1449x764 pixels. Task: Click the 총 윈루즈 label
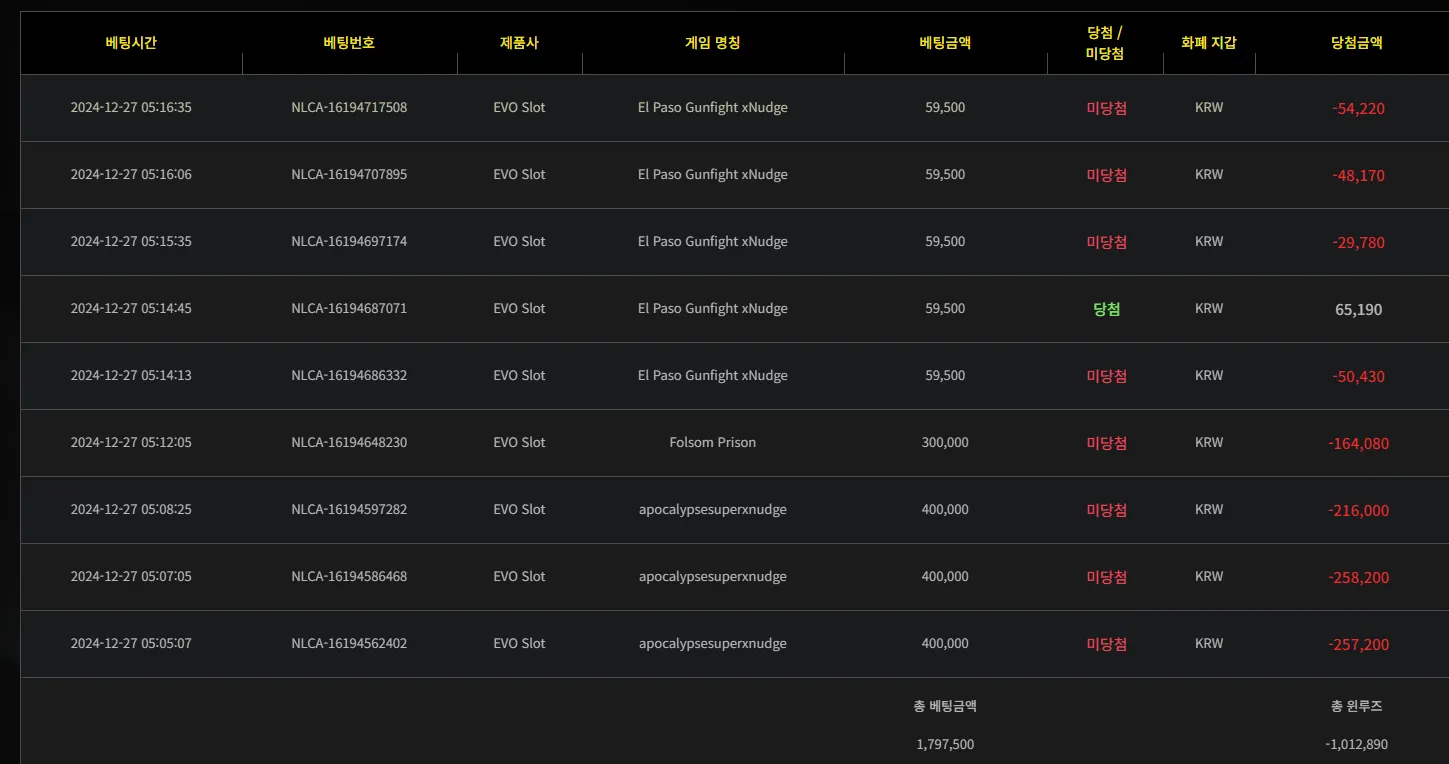(x=1357, y=706)
